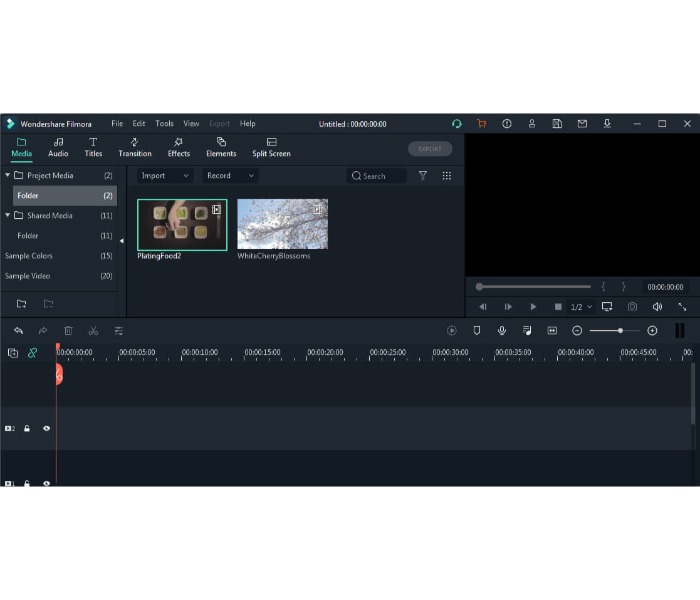Click the mark in brace

[603, 287]
